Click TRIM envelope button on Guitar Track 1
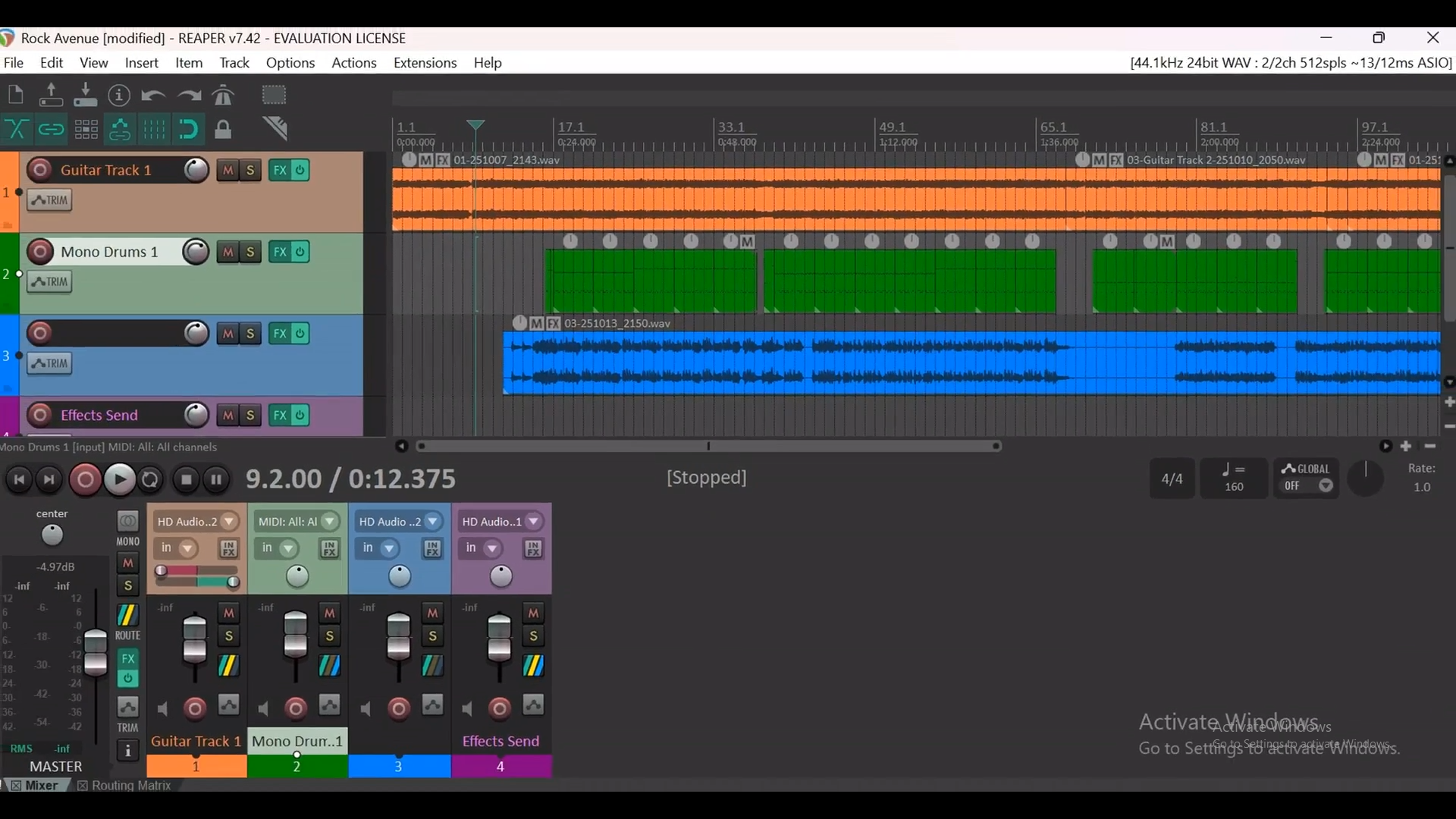This screenshot has width=1456, height=819. click(x=50, y=201)
